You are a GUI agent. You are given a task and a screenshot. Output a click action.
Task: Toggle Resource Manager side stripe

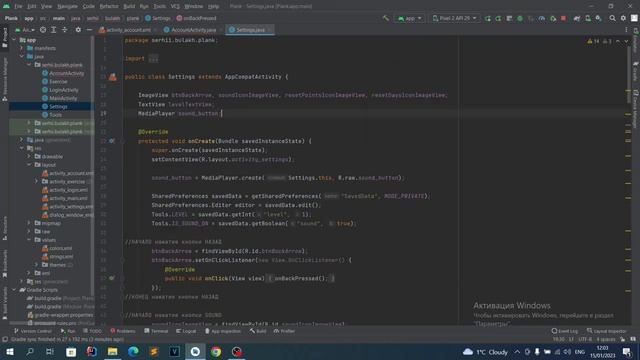coord(5,79)
